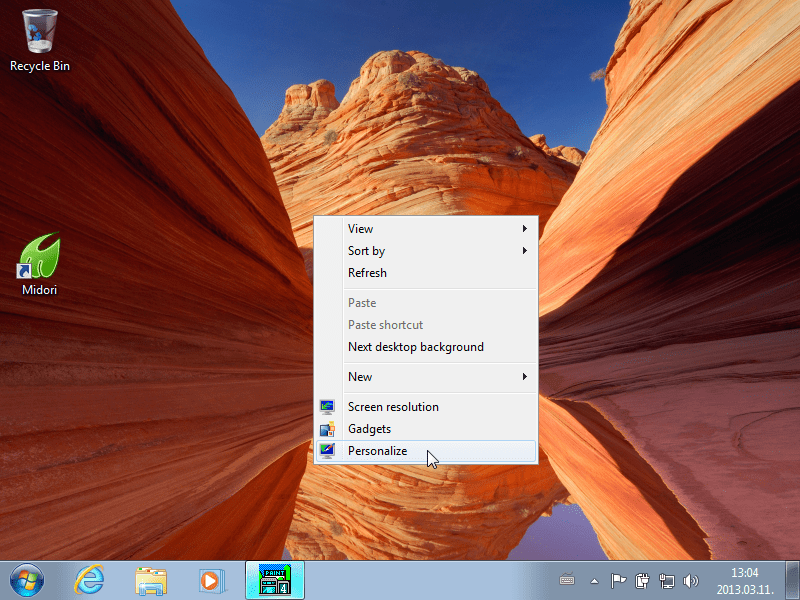Screen dimensions: 800x600
Task: Open Windows Explorer folder taskbar icon
Action: click(x=151, y=581)
